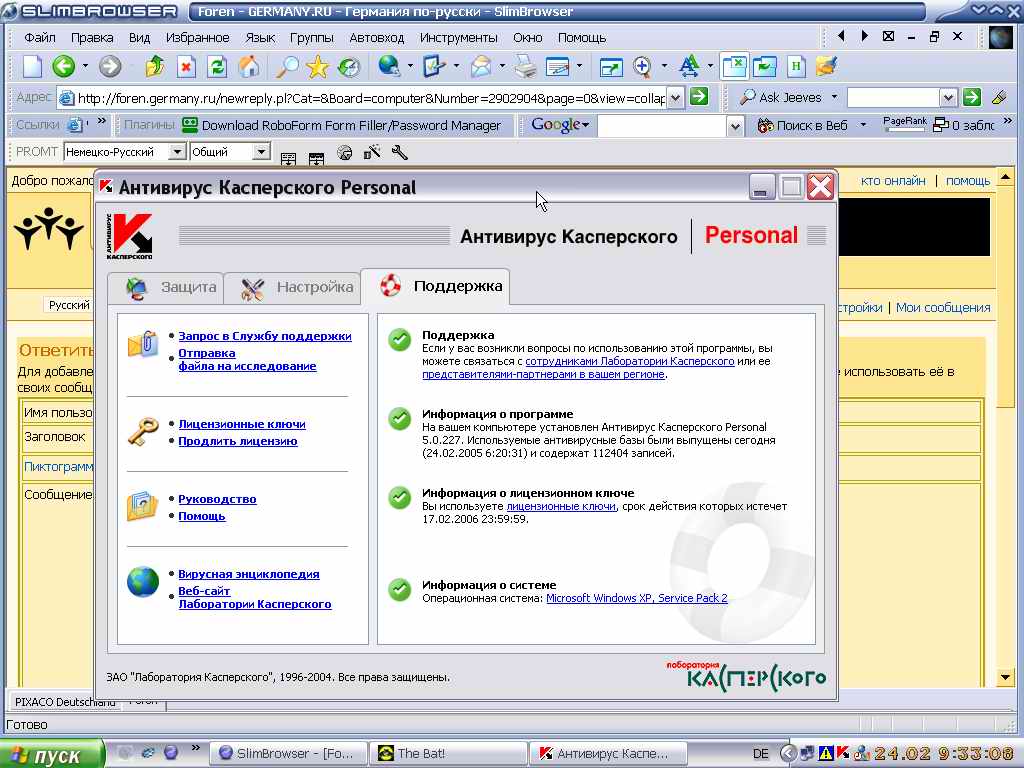Image resolution: width=1024 pixels, height=768 pixels.
Task: Open favorites with the yellow star icon
Action: (317, 67)
